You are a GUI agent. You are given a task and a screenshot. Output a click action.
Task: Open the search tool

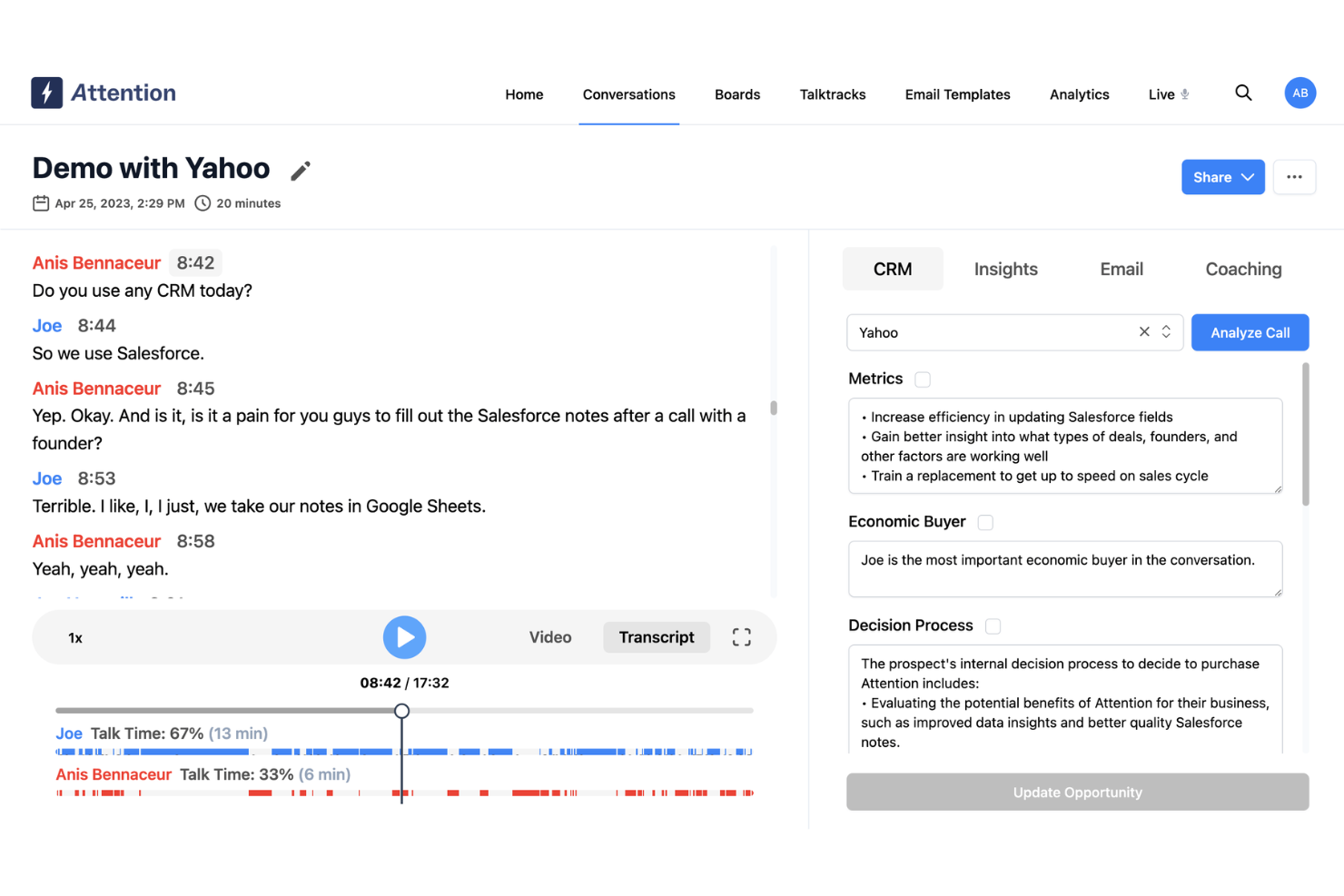[1243, 93]
